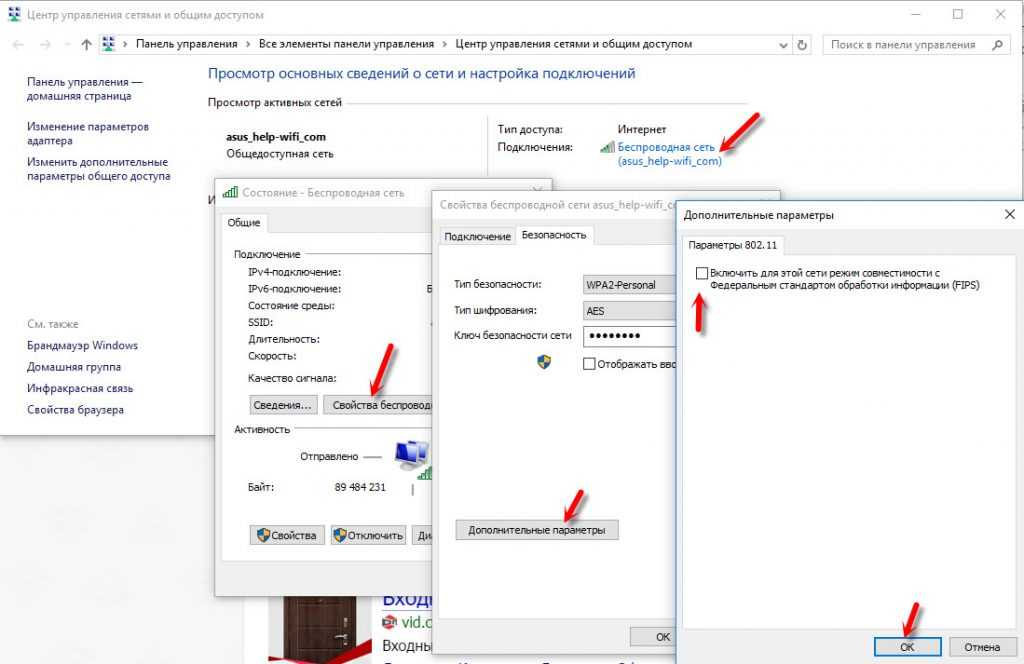Switch to the Подключение tab

[x=477, y=236]
